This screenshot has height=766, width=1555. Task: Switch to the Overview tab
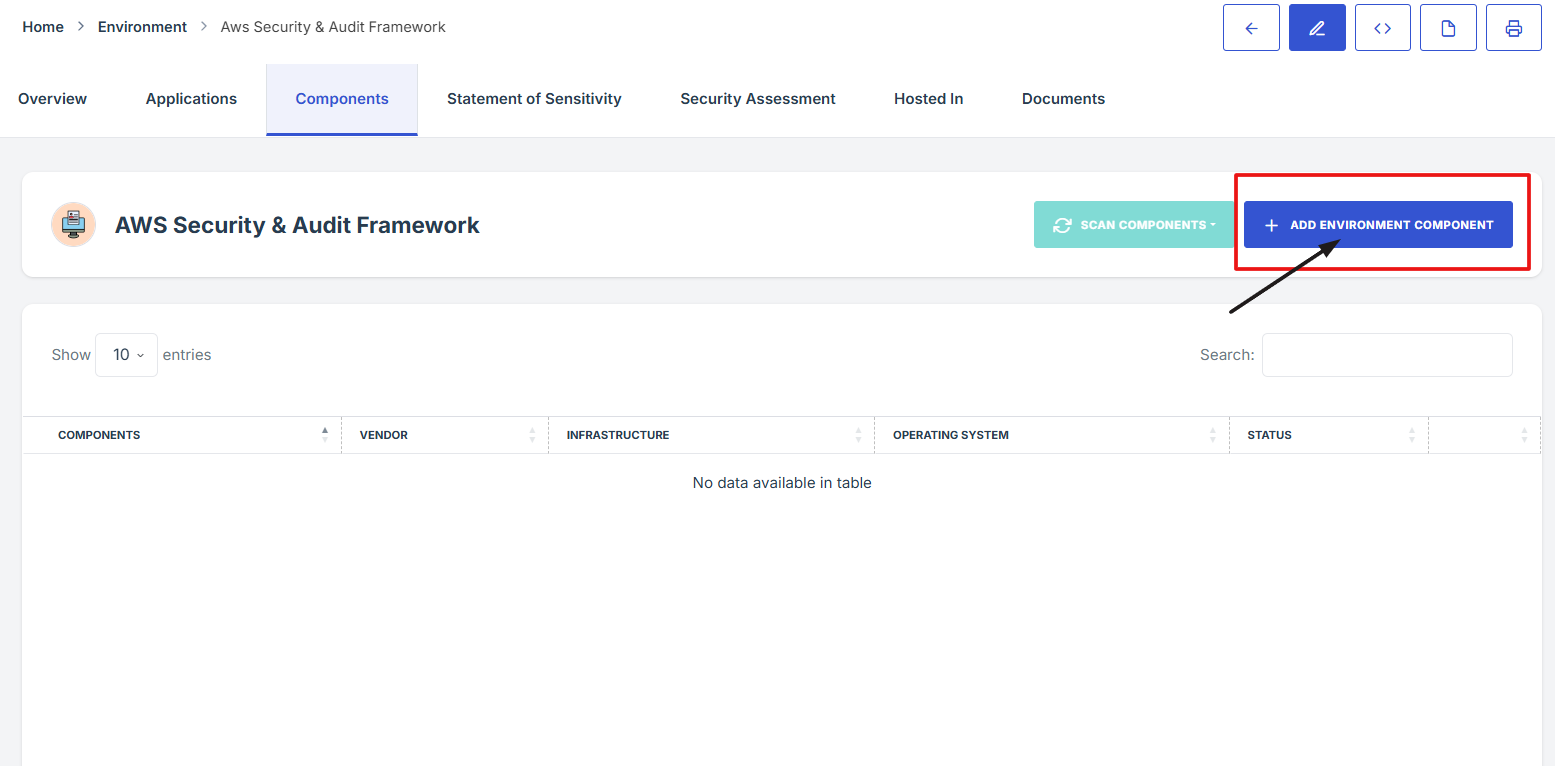point(52,99)
